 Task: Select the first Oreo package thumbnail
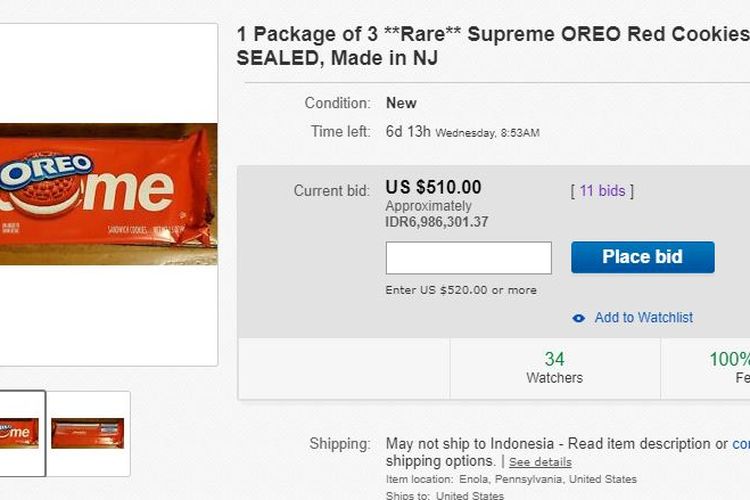(x=20, y=432)
